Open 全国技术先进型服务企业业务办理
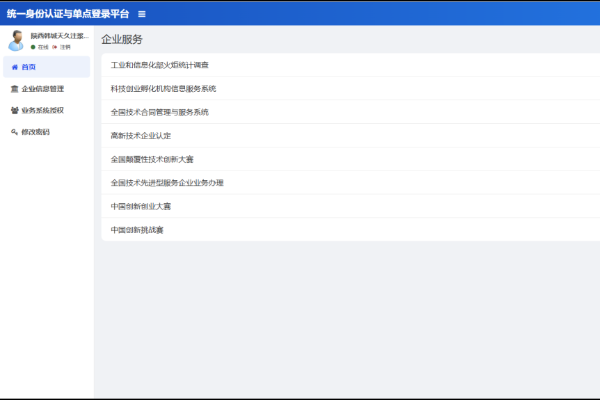Image resolution: width=600 pixels, height=400 pixels. pyautogui.click(x=167, y=183)
